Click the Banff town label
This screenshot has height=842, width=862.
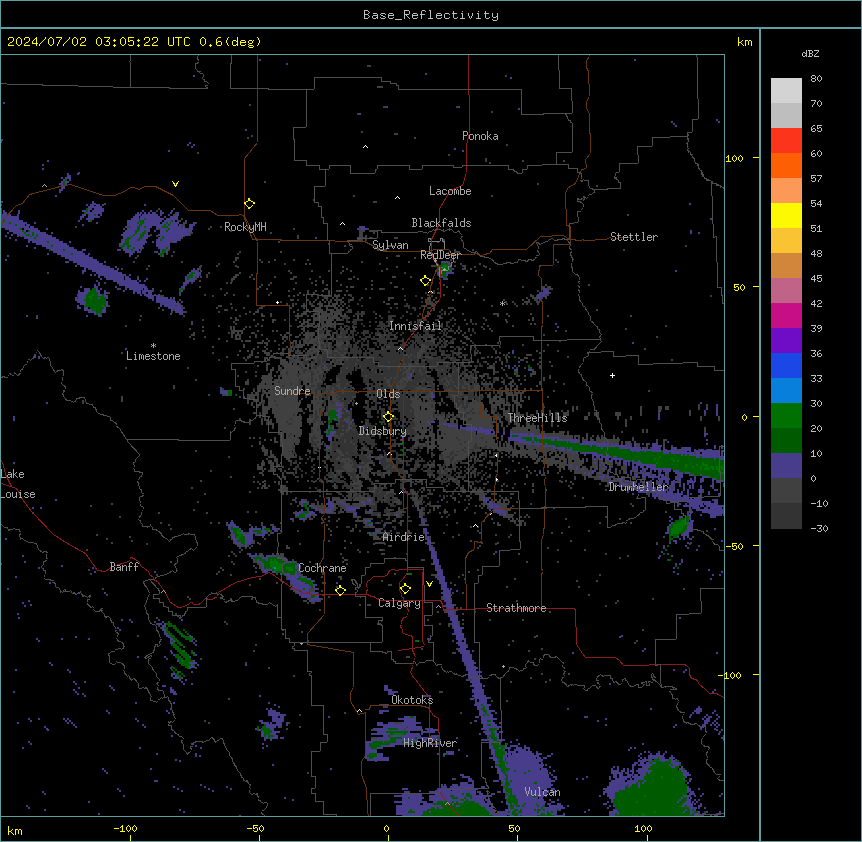(124, 567)
